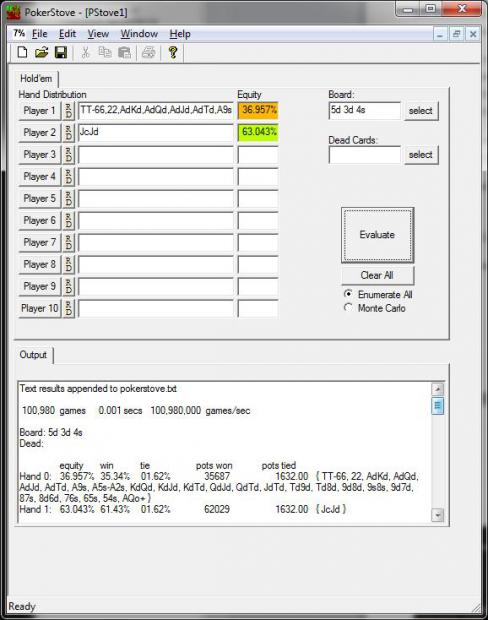Open help via question mark icon
The width and height of the screenshot is (488, 620).
pos(173,52)
